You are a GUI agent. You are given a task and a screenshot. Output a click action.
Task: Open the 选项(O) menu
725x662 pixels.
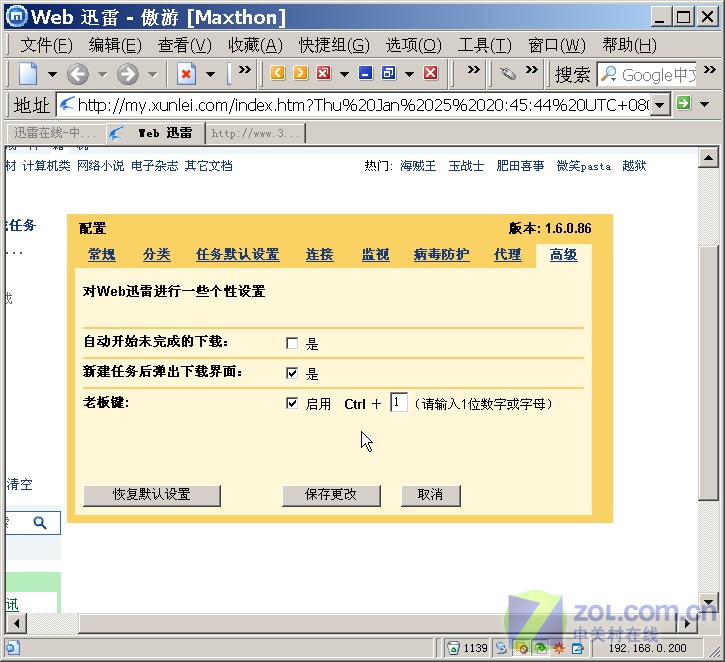point(413,45)
